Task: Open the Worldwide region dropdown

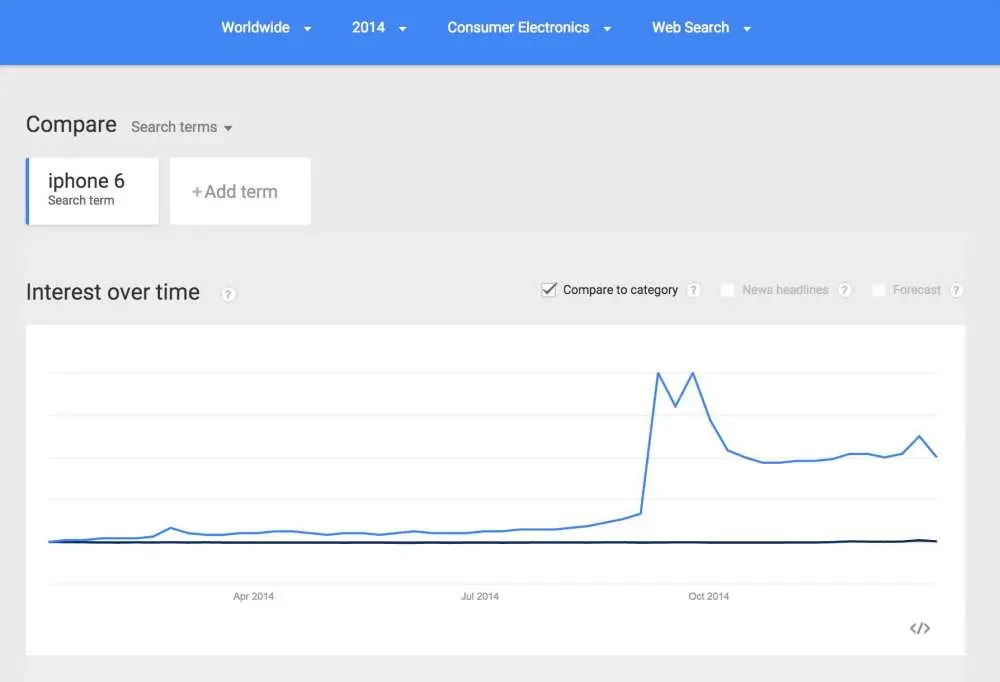Action: tap(266, 27)
